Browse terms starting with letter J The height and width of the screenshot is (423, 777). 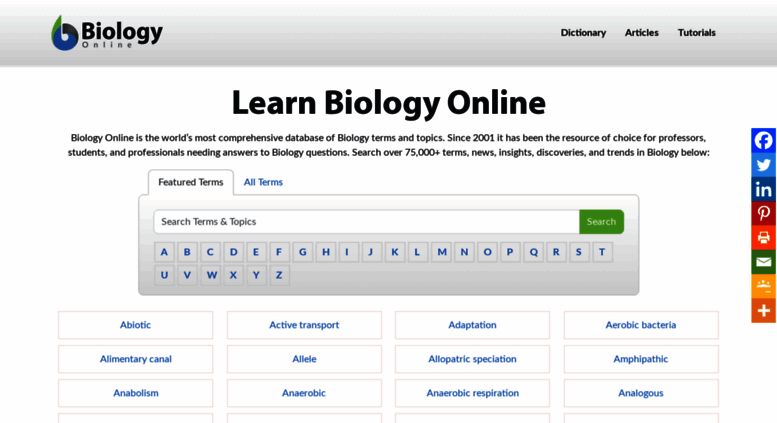click(x=372, y=252)
